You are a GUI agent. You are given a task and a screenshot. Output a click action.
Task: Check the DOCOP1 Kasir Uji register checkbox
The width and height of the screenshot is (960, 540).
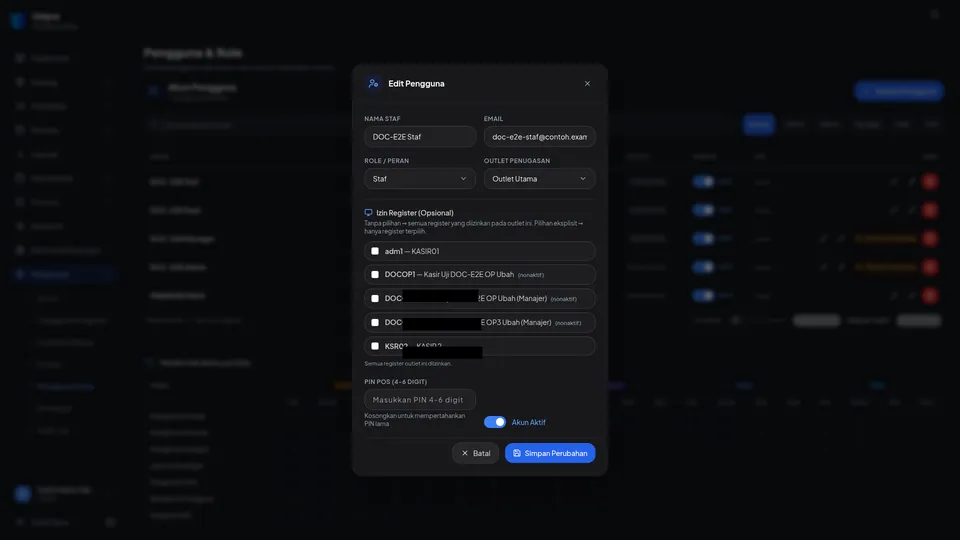375,275
